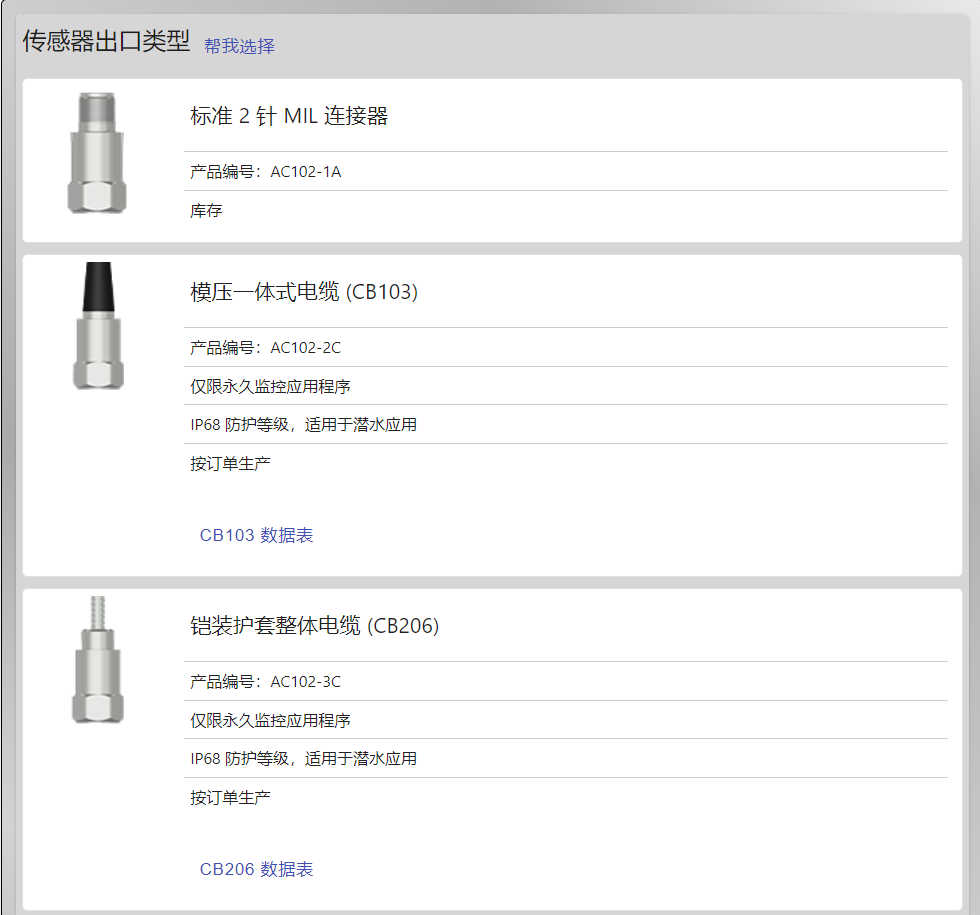Choose the 模压一体式电缆 (CB103) option title

click(x=304, y=292)
